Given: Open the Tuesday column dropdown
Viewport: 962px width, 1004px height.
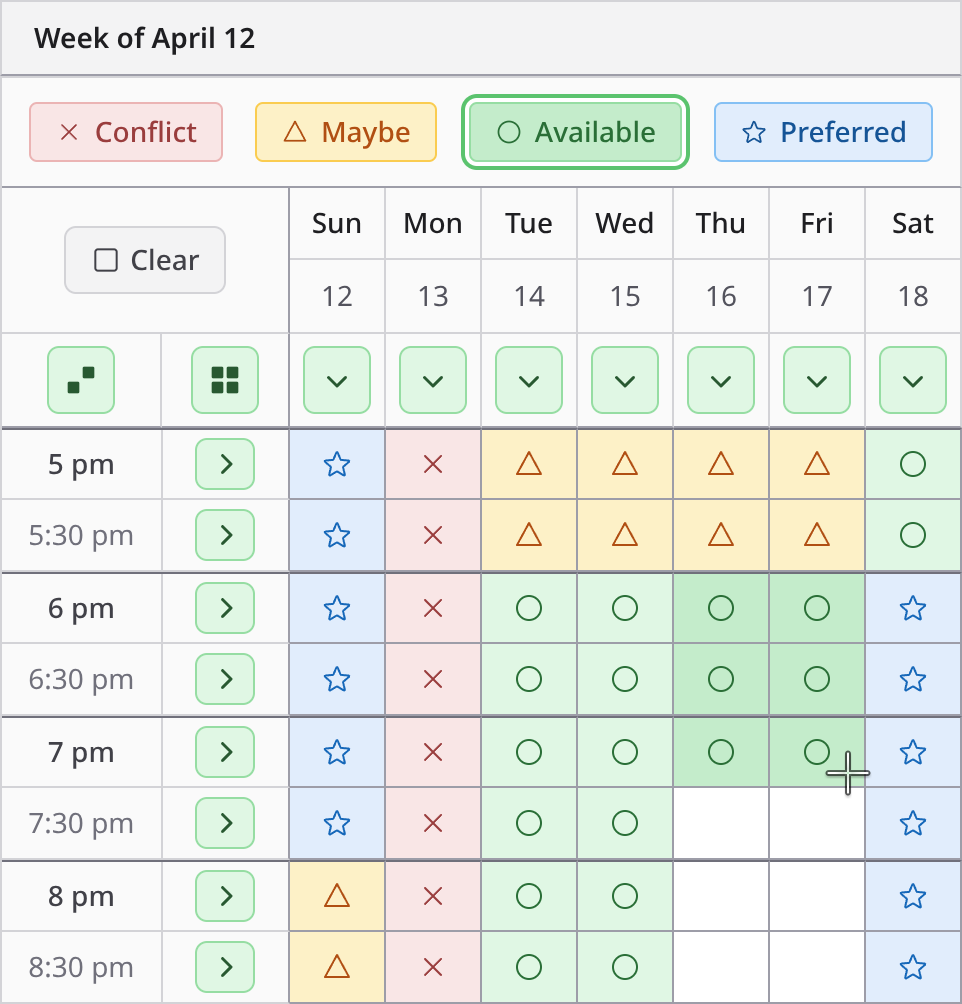Looking at the screenshot, I should 529,380.
